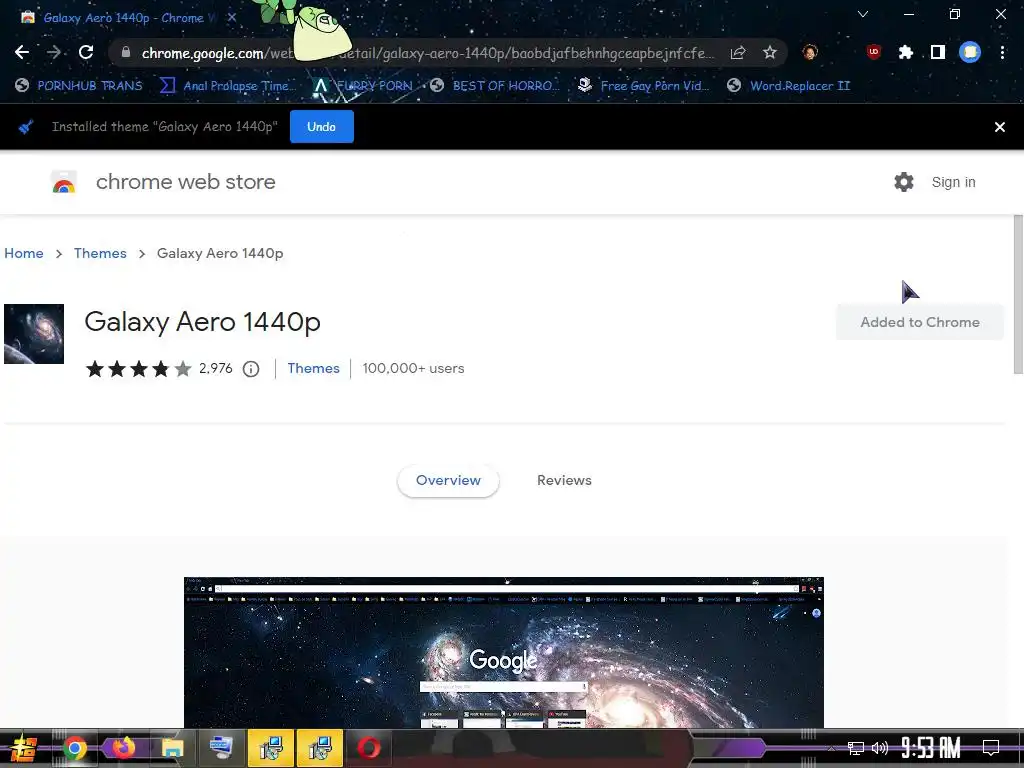This screenshot has width=1024, height=768.
Task: Open Themes category link beside rating
Action: (313, 368)
